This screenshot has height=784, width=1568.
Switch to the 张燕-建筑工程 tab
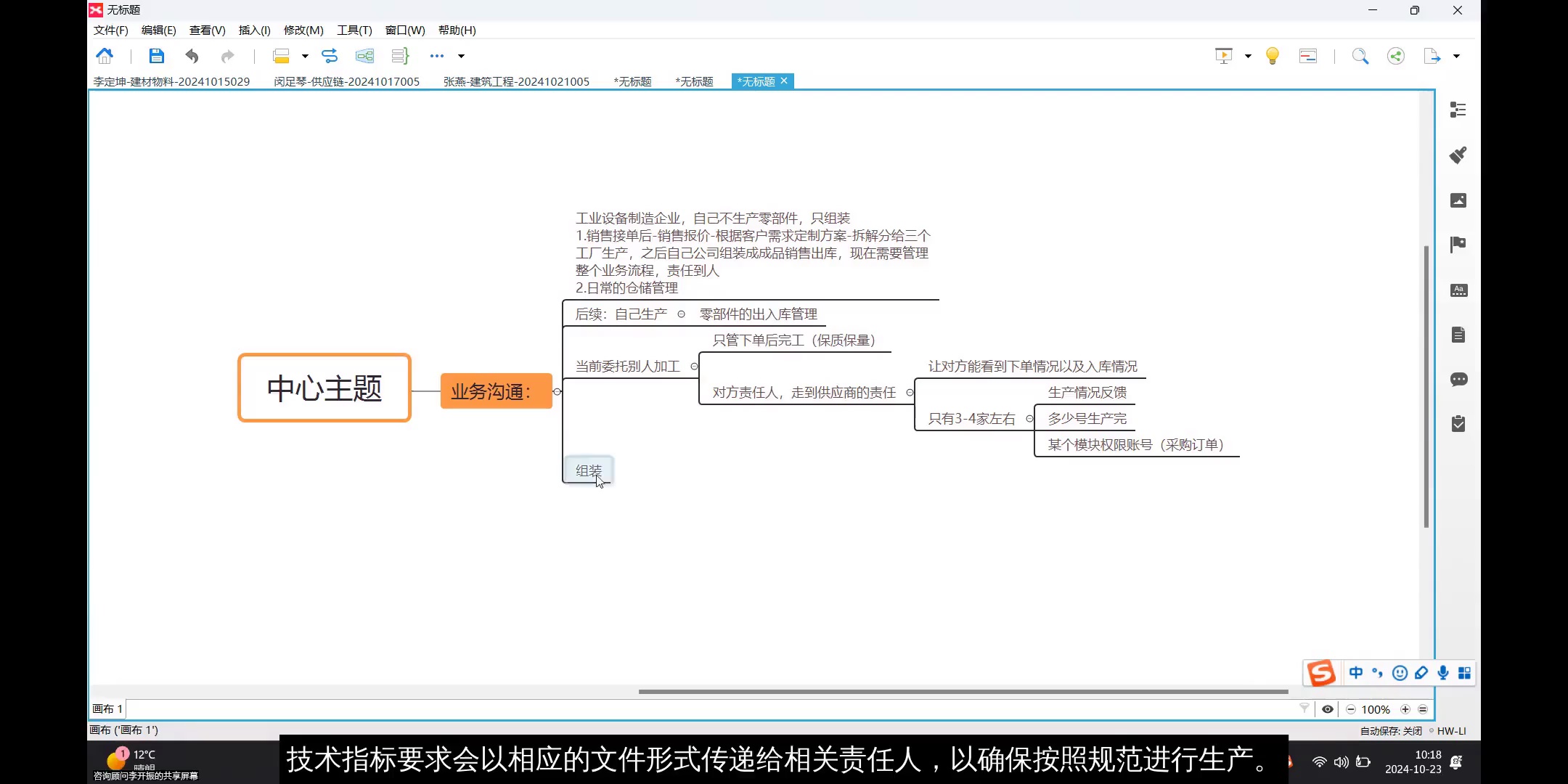[x=516, y=81]
